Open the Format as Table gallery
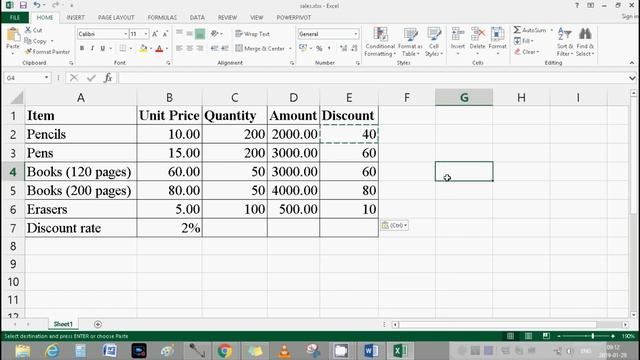 click(x=409, y=42)
